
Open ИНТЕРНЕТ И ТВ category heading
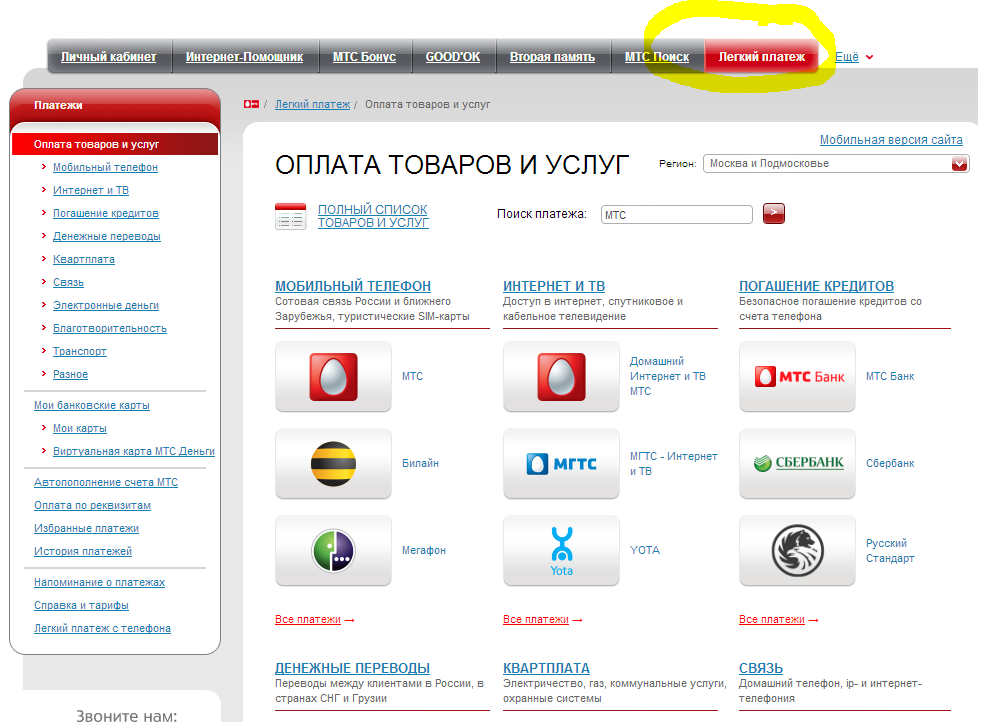(554, 286)
